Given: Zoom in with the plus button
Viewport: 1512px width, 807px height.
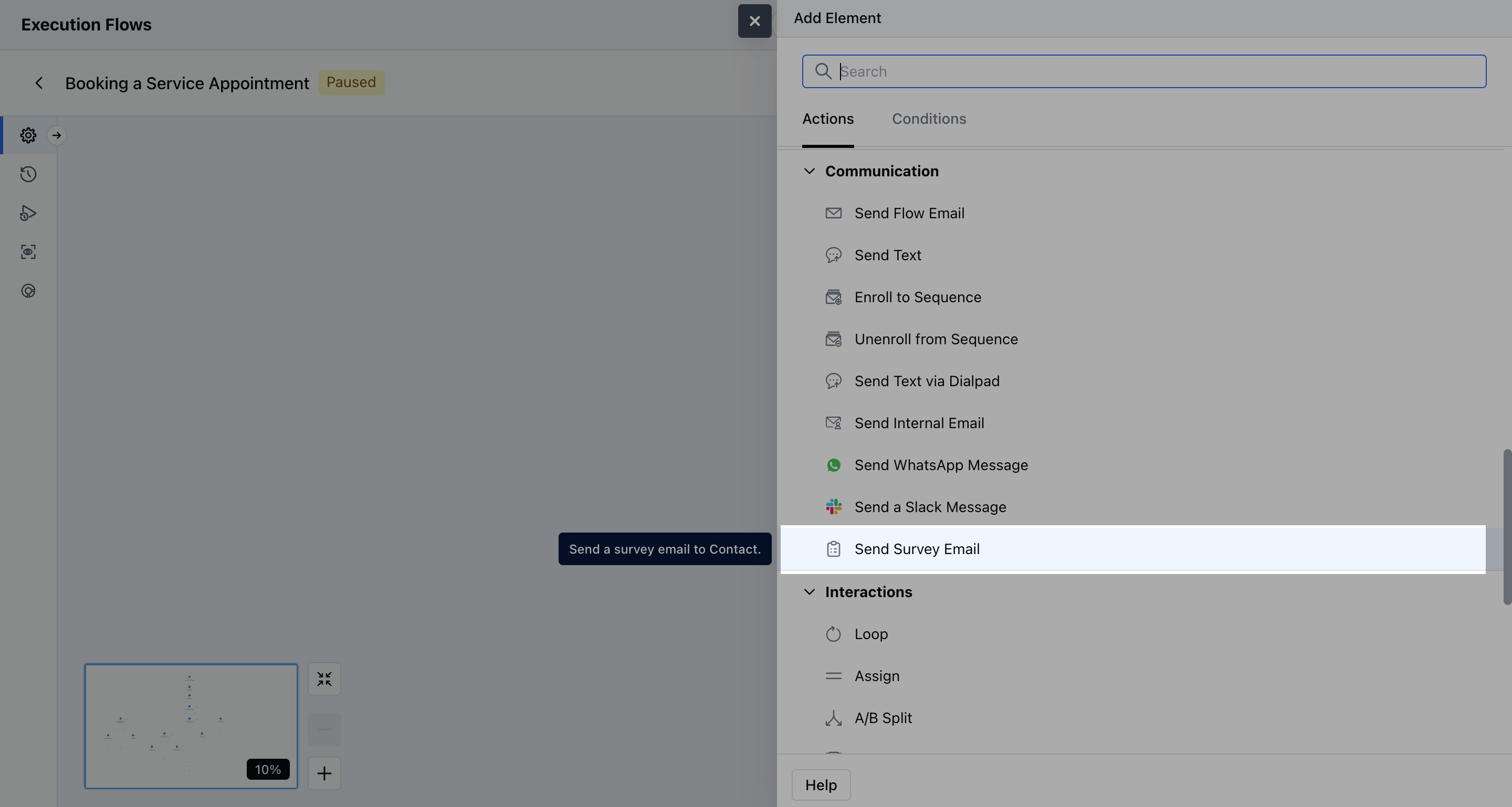Looking at the screenshot, I should [x=324, y=773].
